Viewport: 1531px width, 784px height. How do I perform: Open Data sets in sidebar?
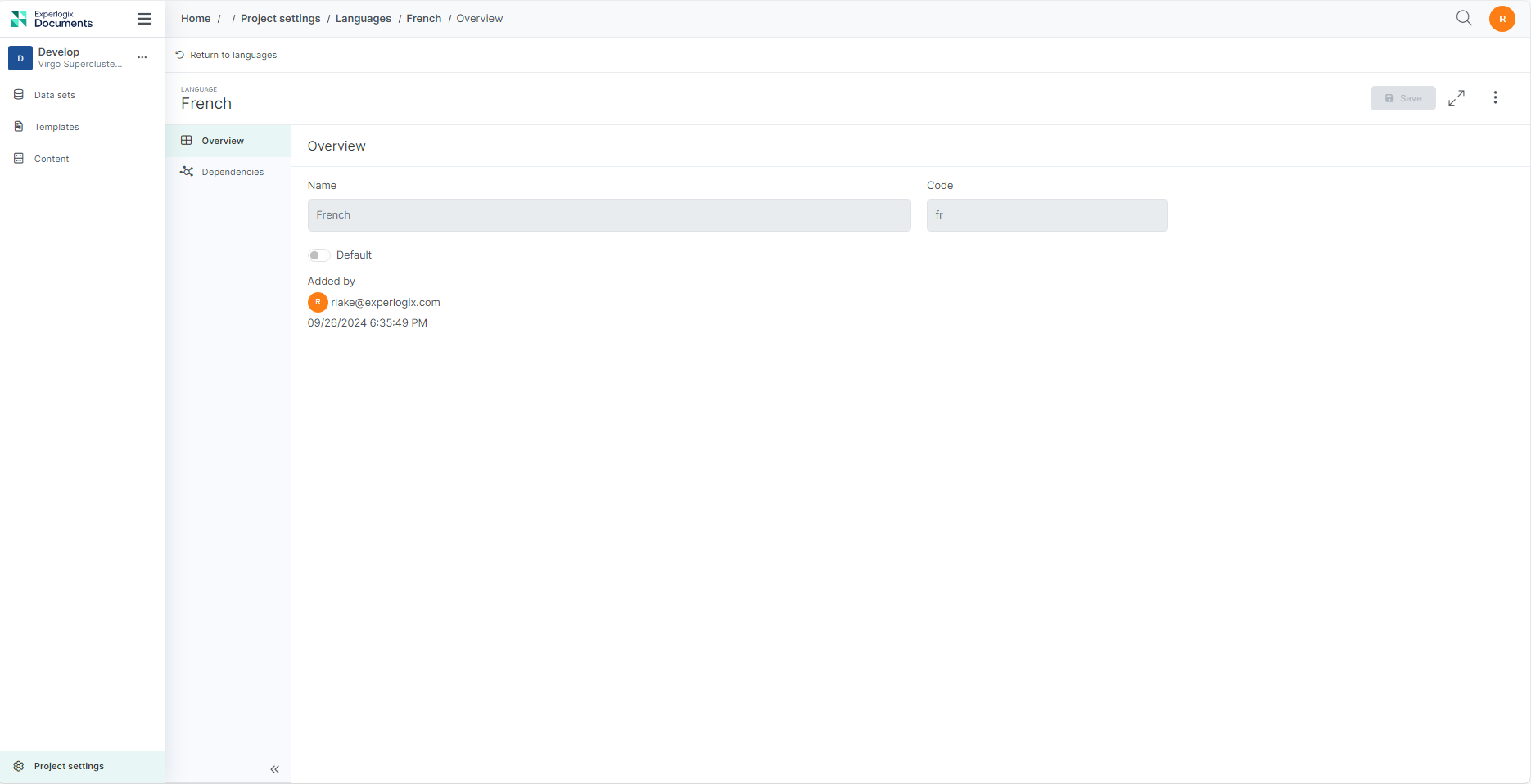coord(54,95)
